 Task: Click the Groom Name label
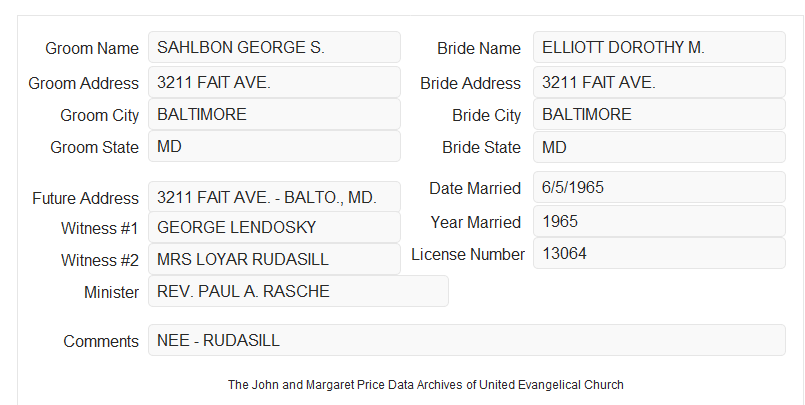[92, 48]
